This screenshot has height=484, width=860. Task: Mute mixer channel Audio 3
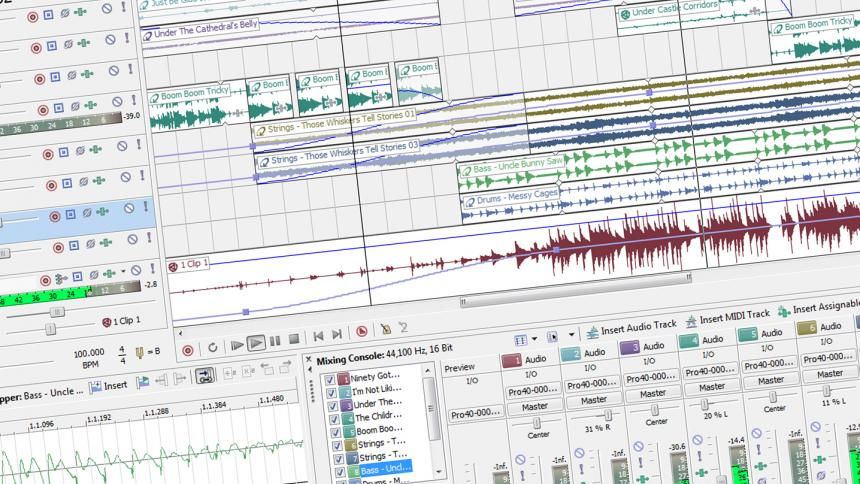pos(638,446)
